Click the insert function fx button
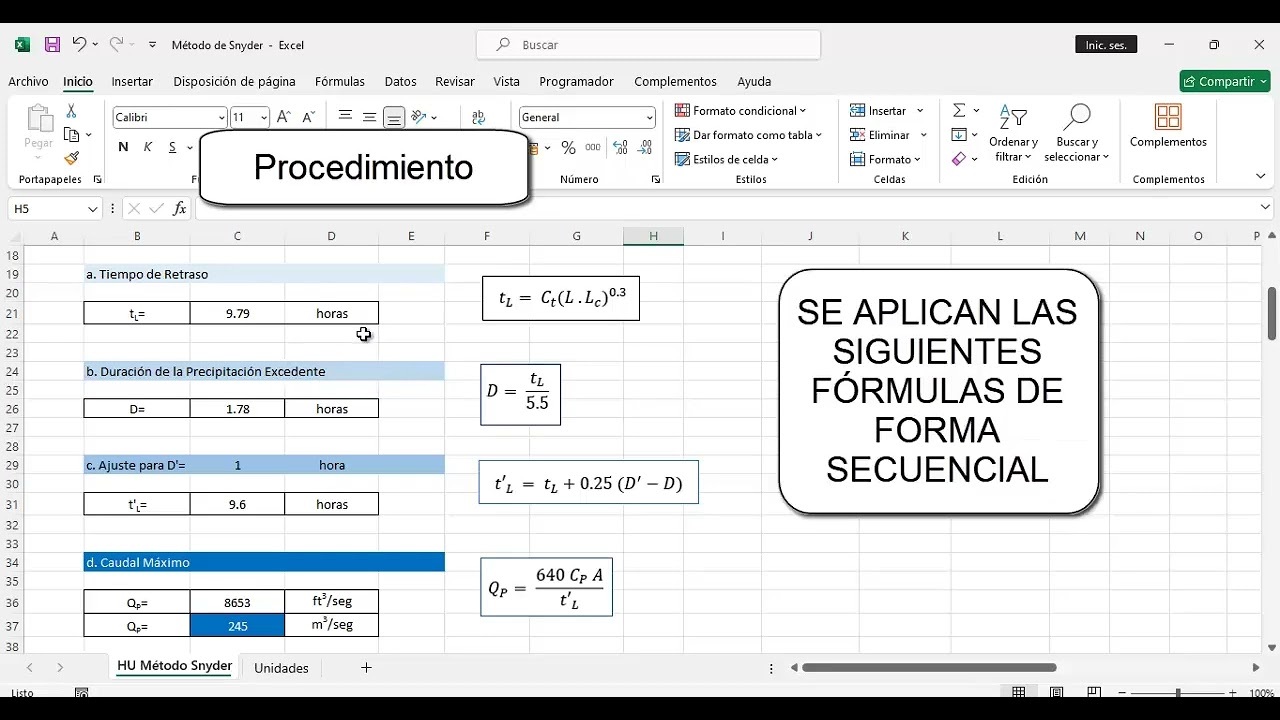Image resolution: width=1280 pixels, height=720 pixels. 180,208
